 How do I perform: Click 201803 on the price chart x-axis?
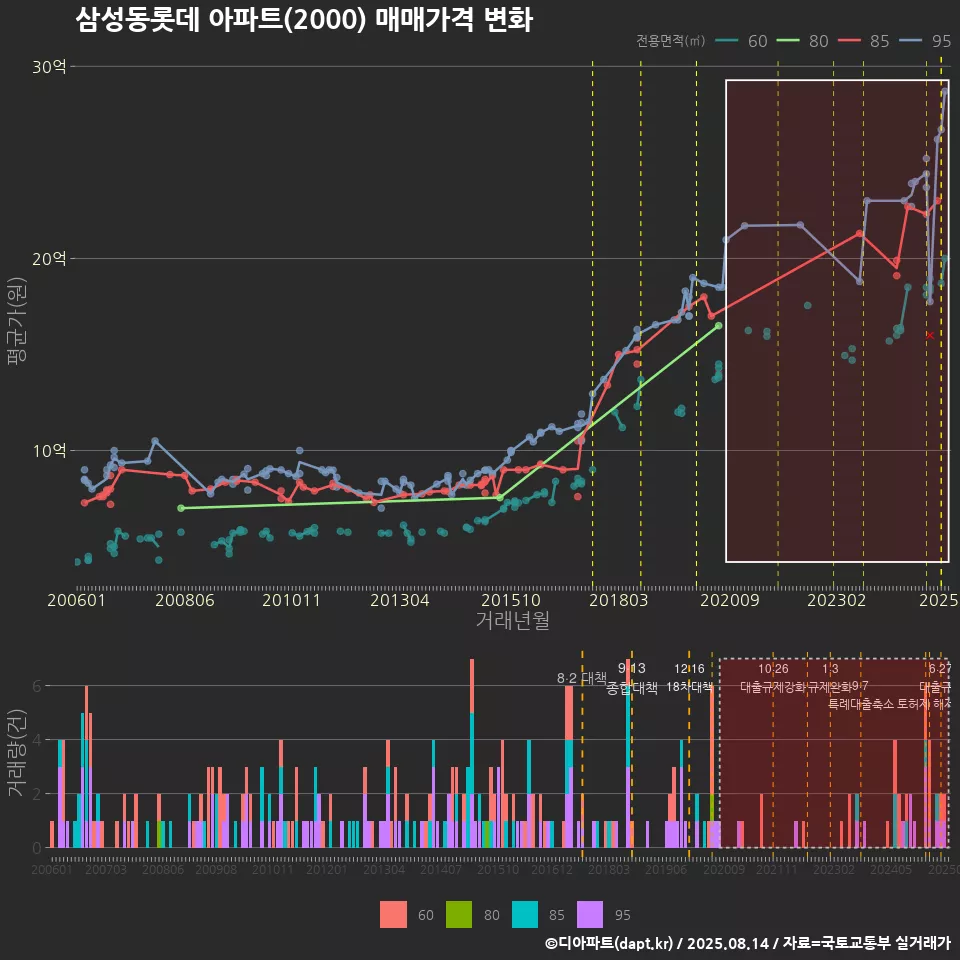[x=618, y=600]
